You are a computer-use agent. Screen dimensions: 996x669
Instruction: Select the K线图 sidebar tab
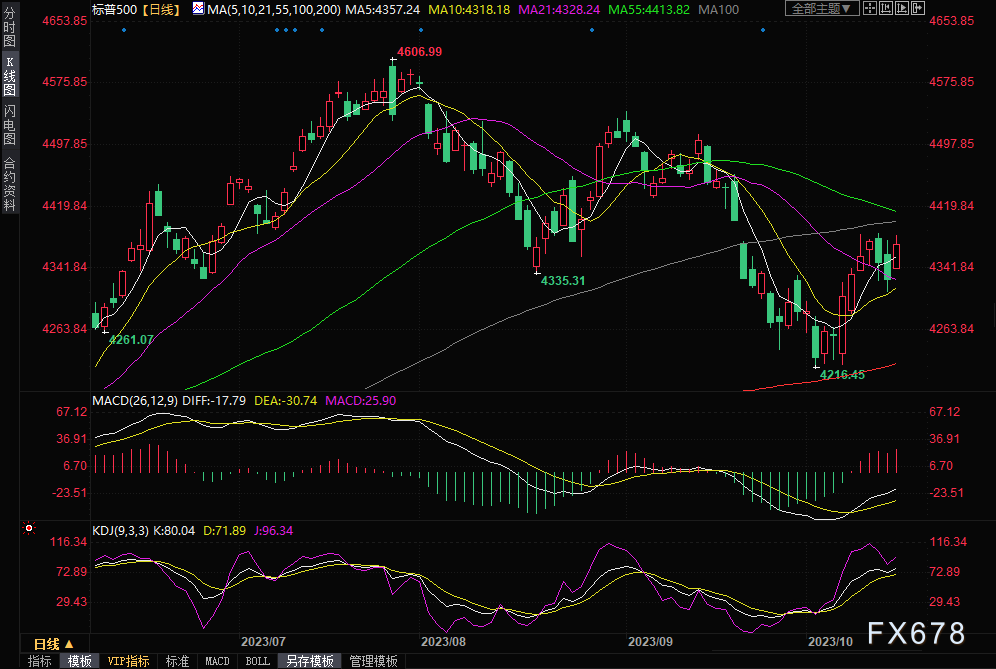(9, 76)
